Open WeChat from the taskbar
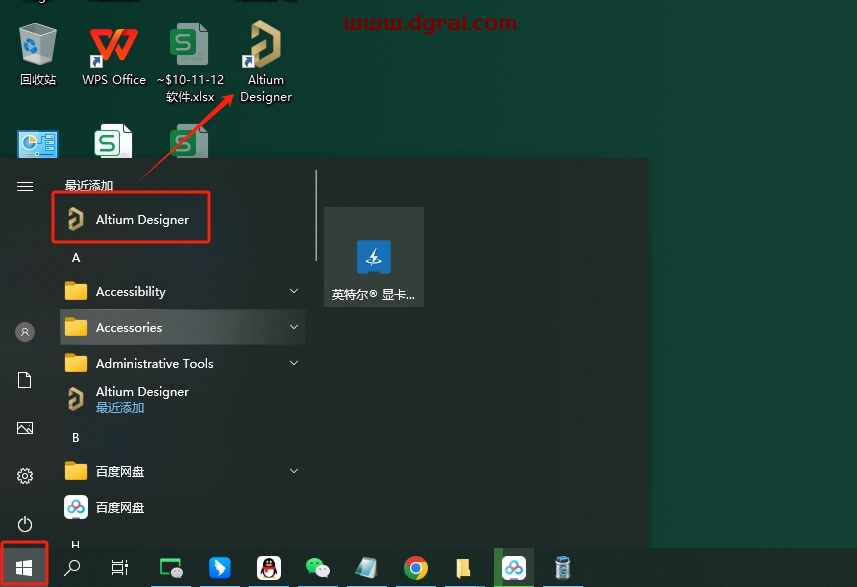Image resolution: width=857 pixels, height=587 pixels. point(317,568)
